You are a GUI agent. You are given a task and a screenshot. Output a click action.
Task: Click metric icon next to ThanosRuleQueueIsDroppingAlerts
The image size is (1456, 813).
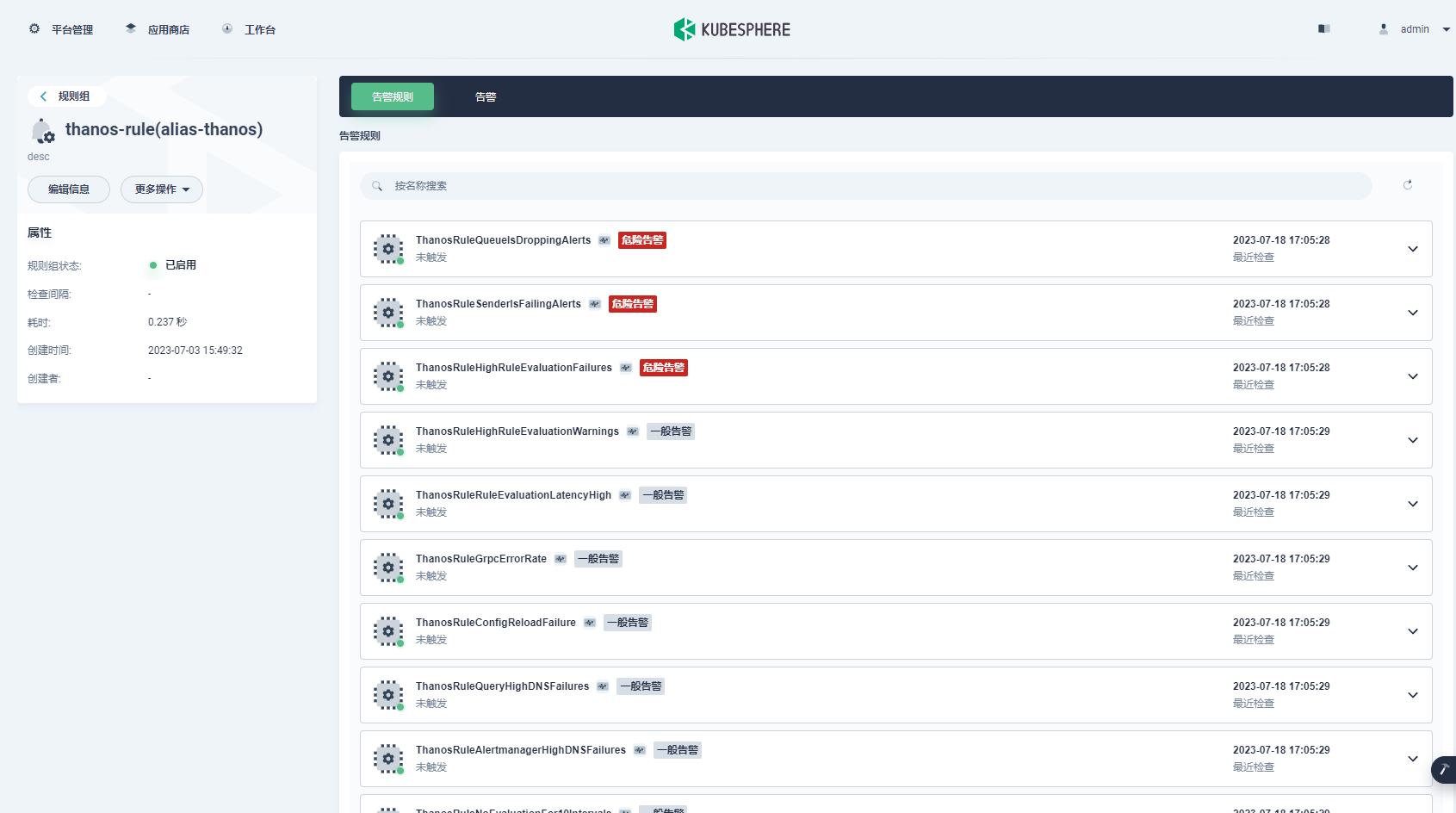[604, 240]
